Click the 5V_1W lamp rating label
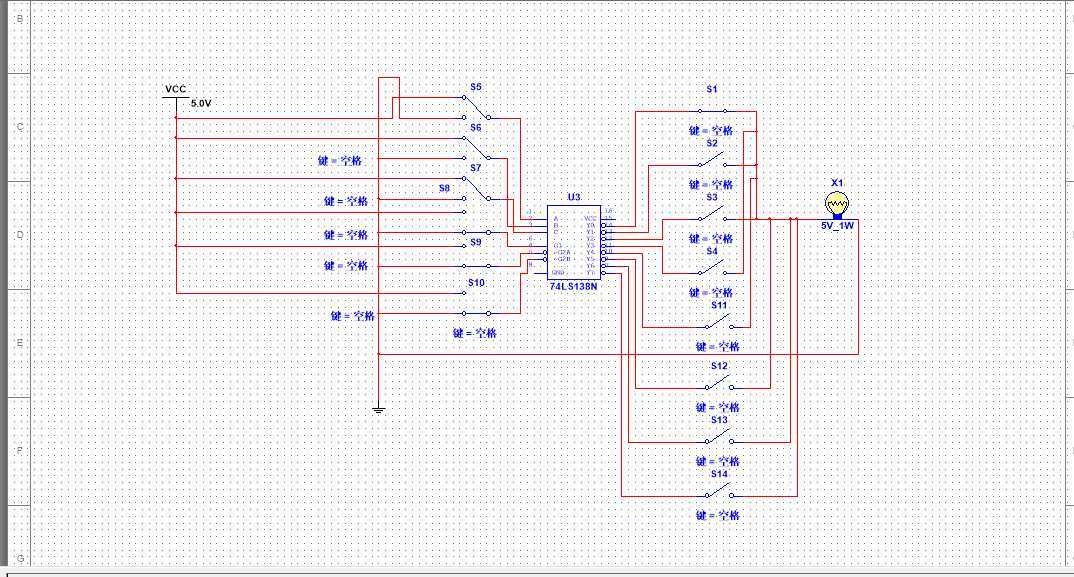Viewport: 1074px width, 577px height. tap(837, 225)
